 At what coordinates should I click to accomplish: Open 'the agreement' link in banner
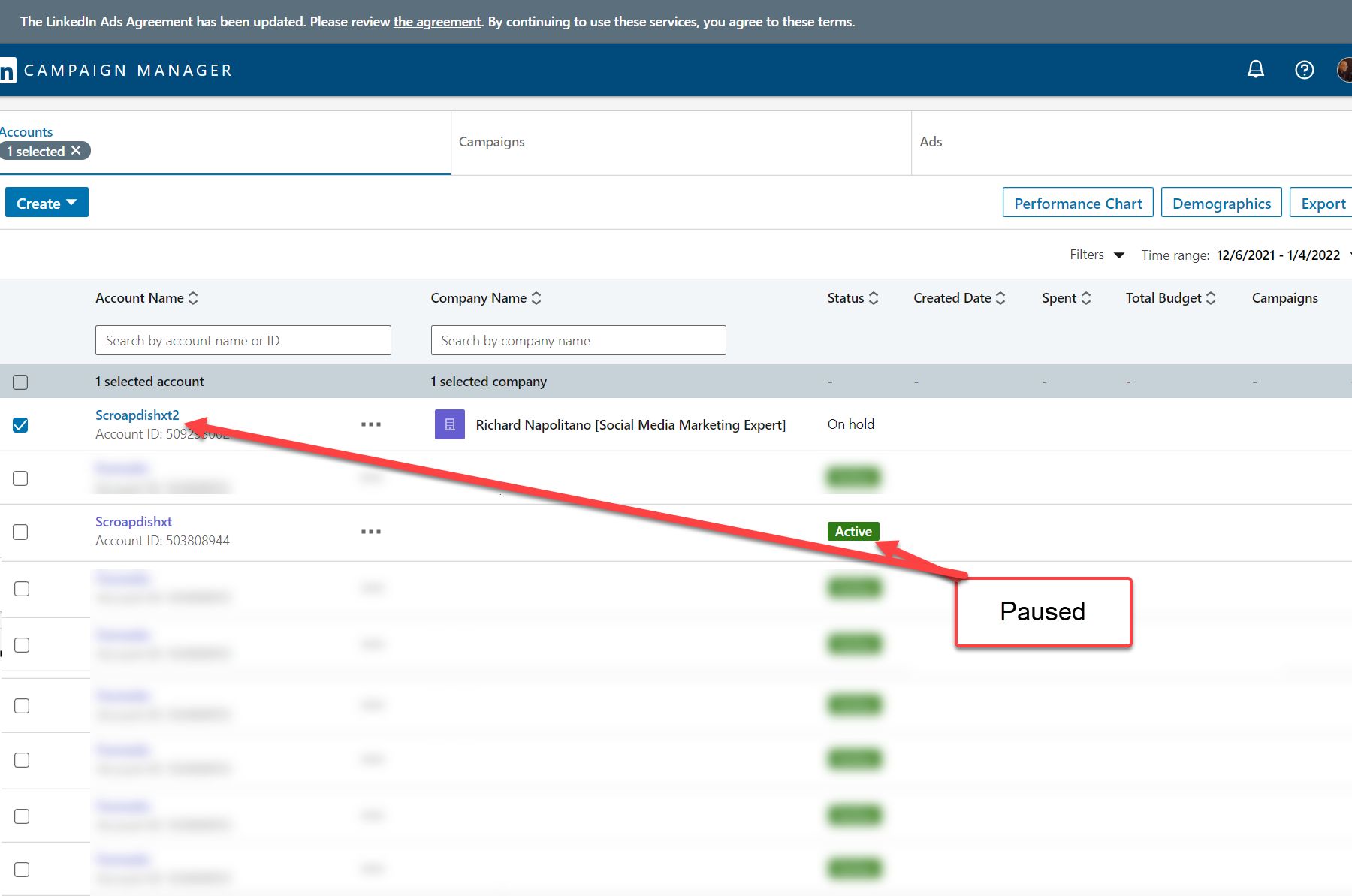pos(437,22)
